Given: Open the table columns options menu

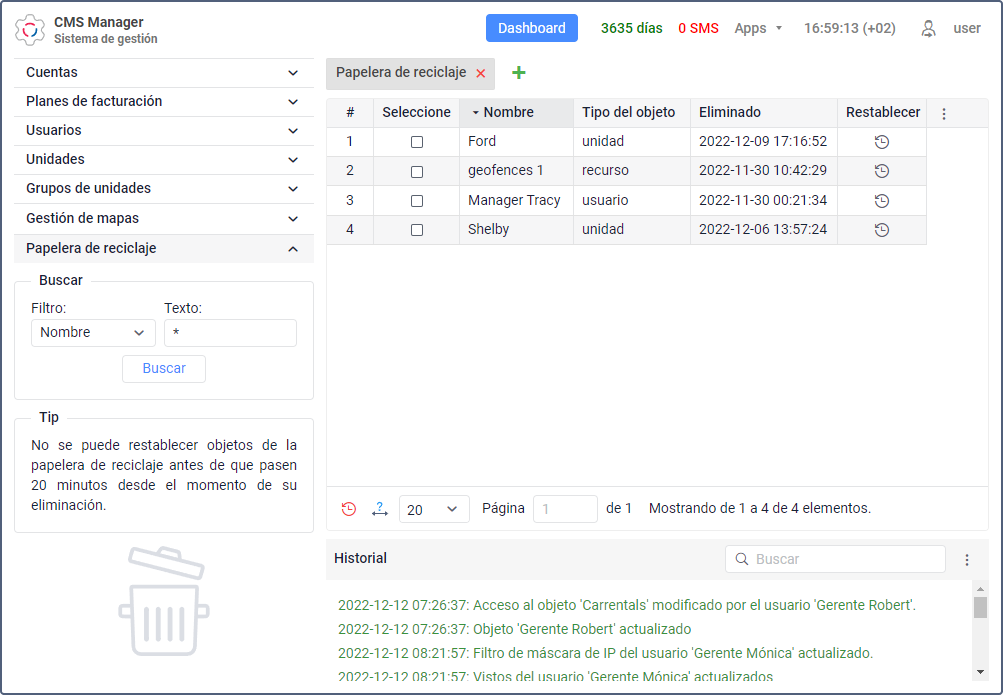Looking at the screenshot, I should tap(943, 114).
